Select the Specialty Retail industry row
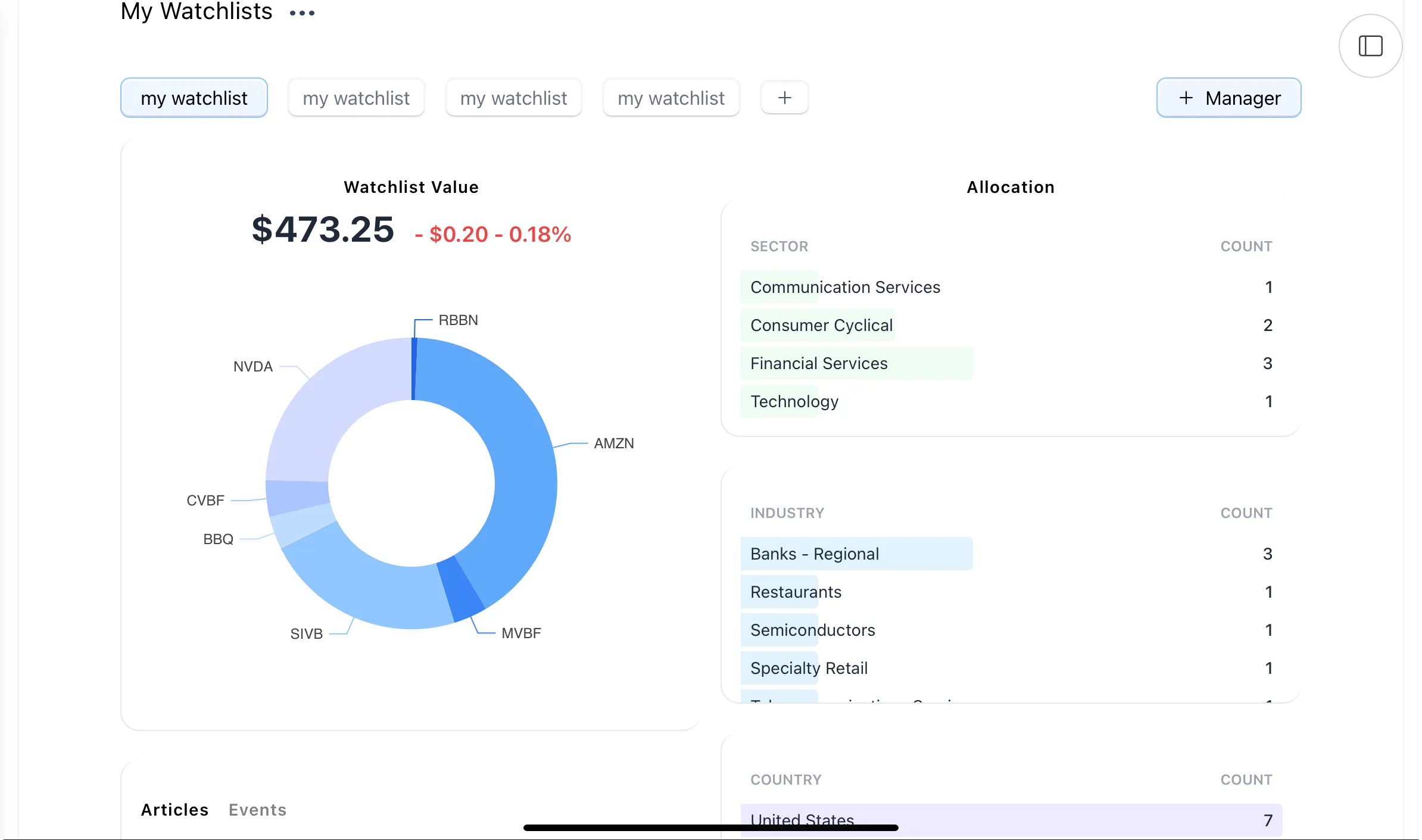Screen dimensions: 1422x840 pos(1011,669)
